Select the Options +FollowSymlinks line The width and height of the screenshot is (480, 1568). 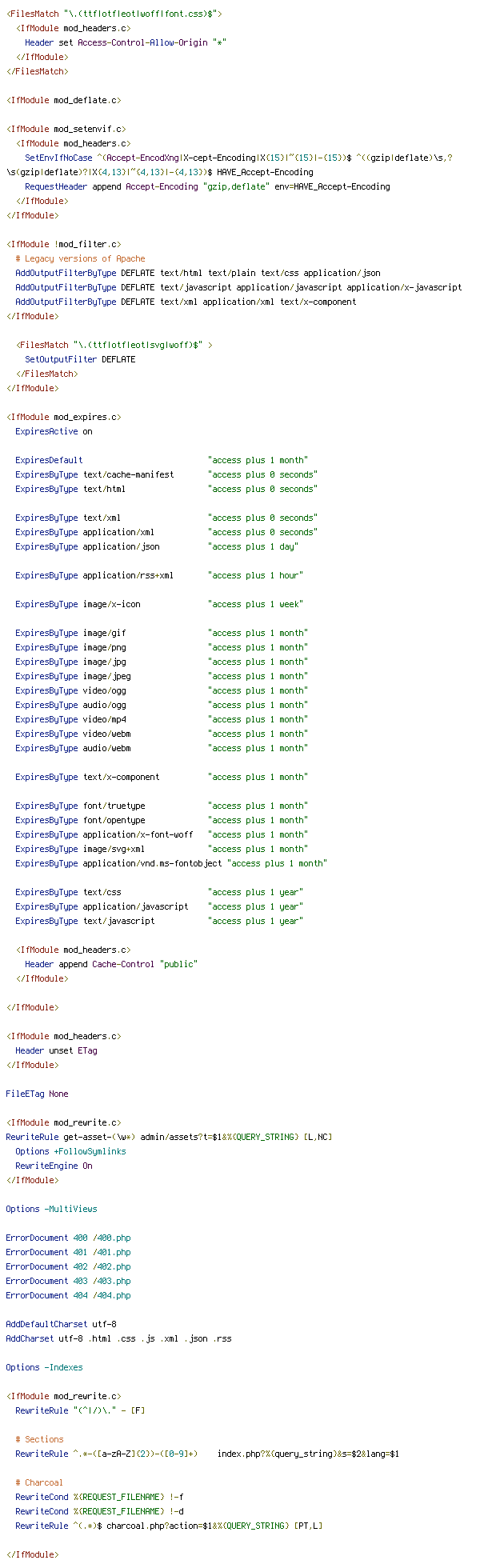tap(70, 1151)
